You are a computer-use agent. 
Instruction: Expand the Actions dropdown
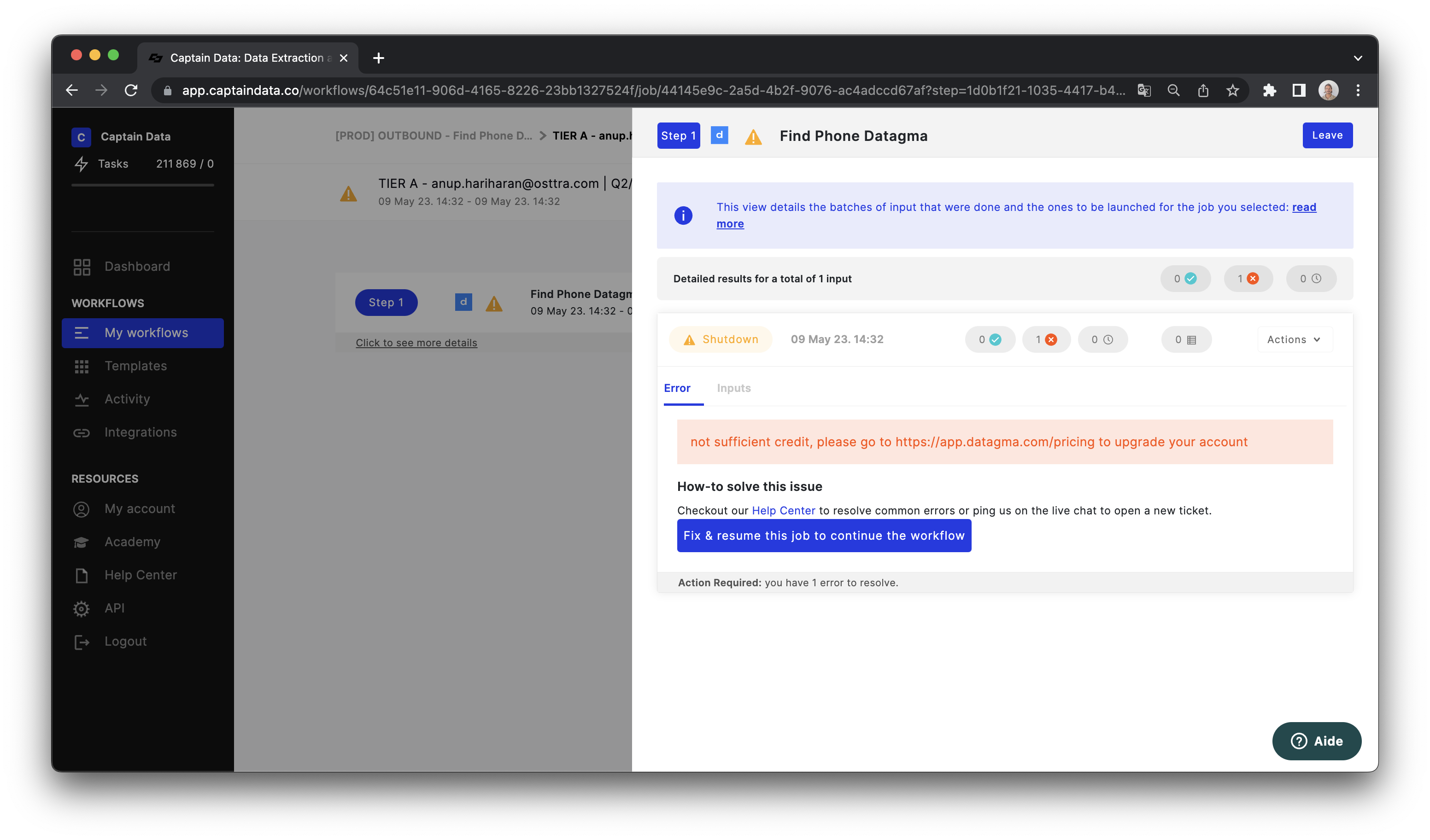(1295, 339)
